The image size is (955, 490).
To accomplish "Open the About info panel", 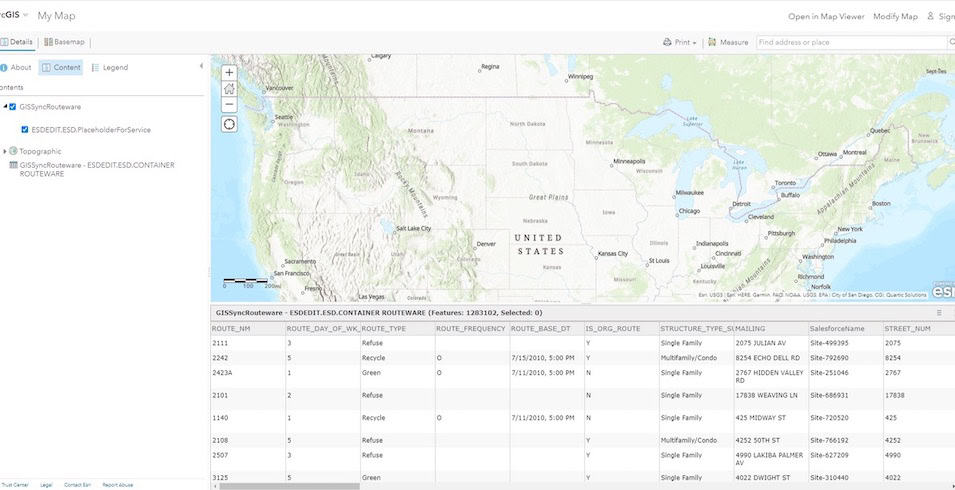I will pos(16,67).
